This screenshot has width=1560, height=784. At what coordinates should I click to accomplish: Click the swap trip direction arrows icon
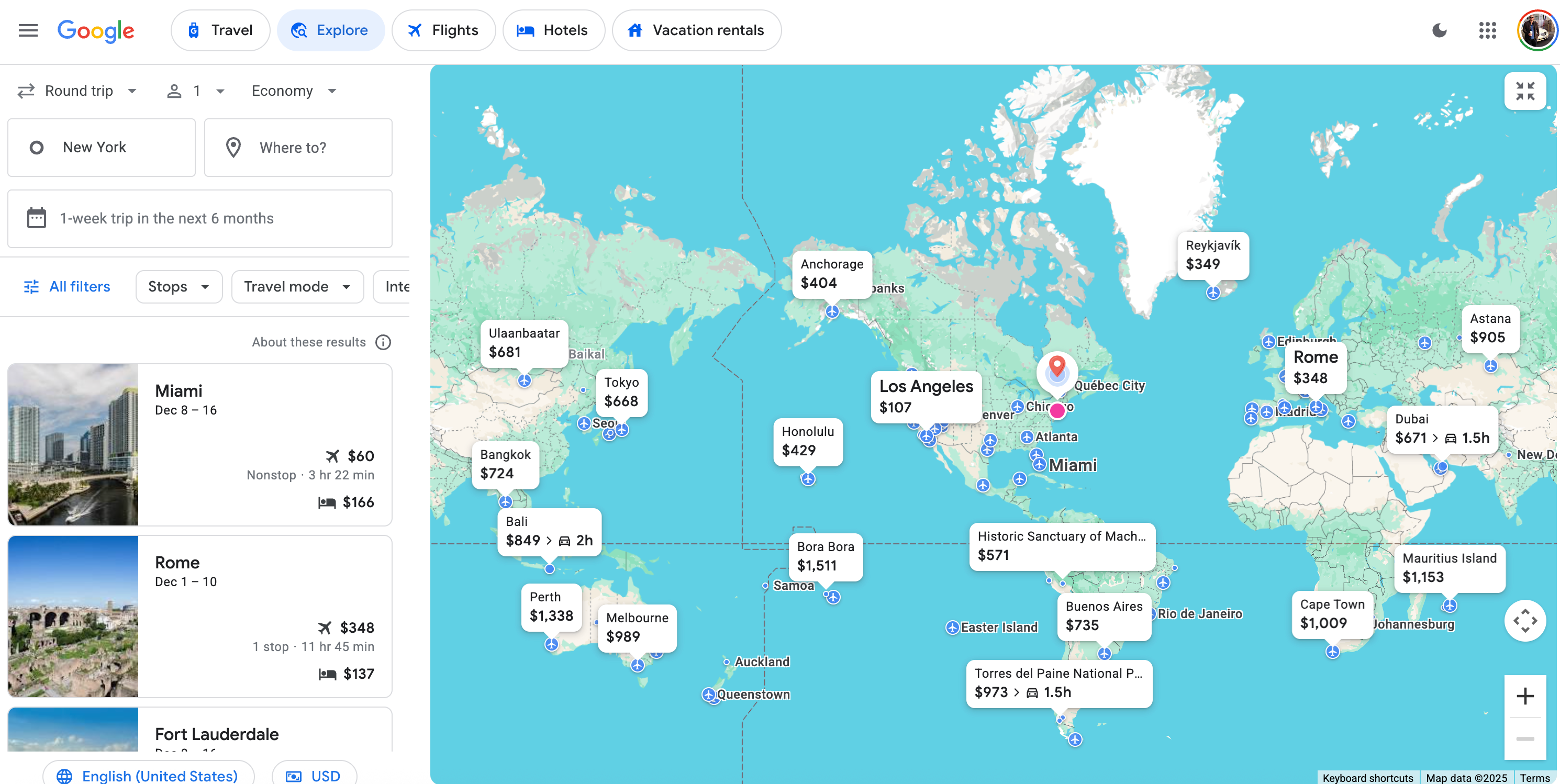25,91
